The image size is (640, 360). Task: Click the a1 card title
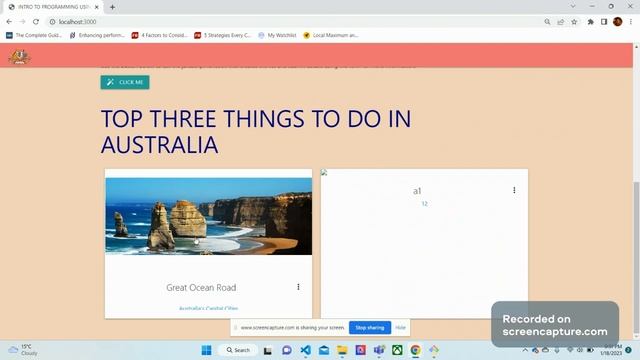[417, 191]
